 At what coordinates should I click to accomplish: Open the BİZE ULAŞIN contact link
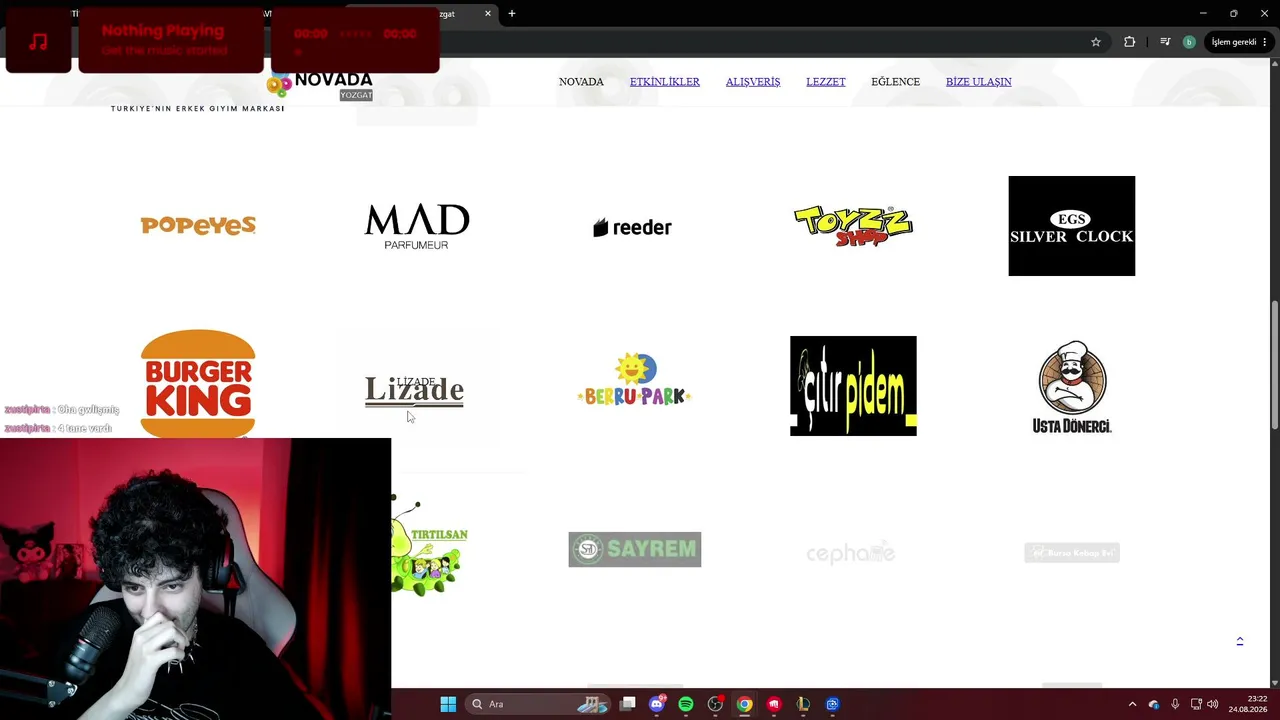coord(979,82)
